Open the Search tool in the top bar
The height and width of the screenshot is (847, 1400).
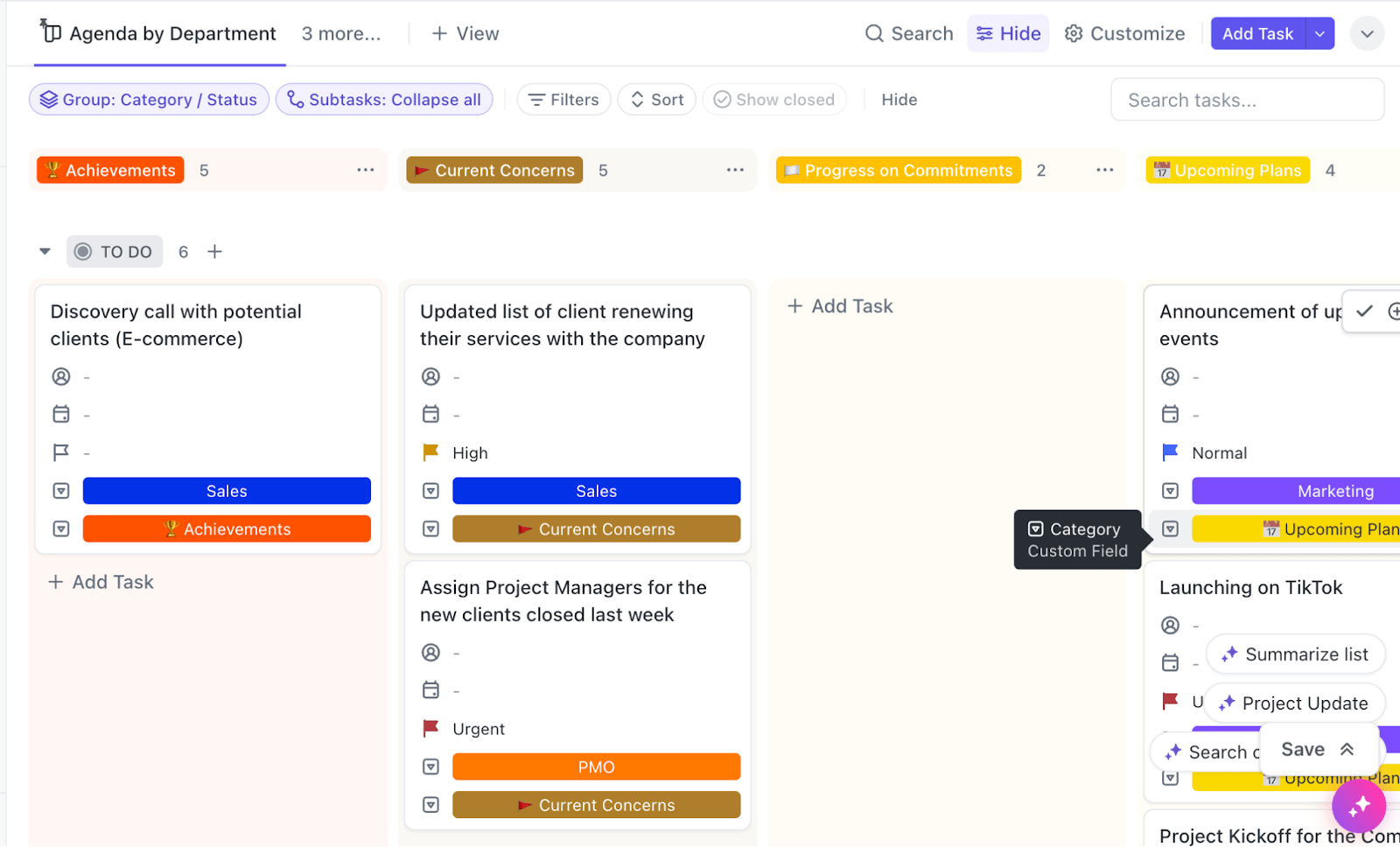pyautogui.click(x=909, y=33)
